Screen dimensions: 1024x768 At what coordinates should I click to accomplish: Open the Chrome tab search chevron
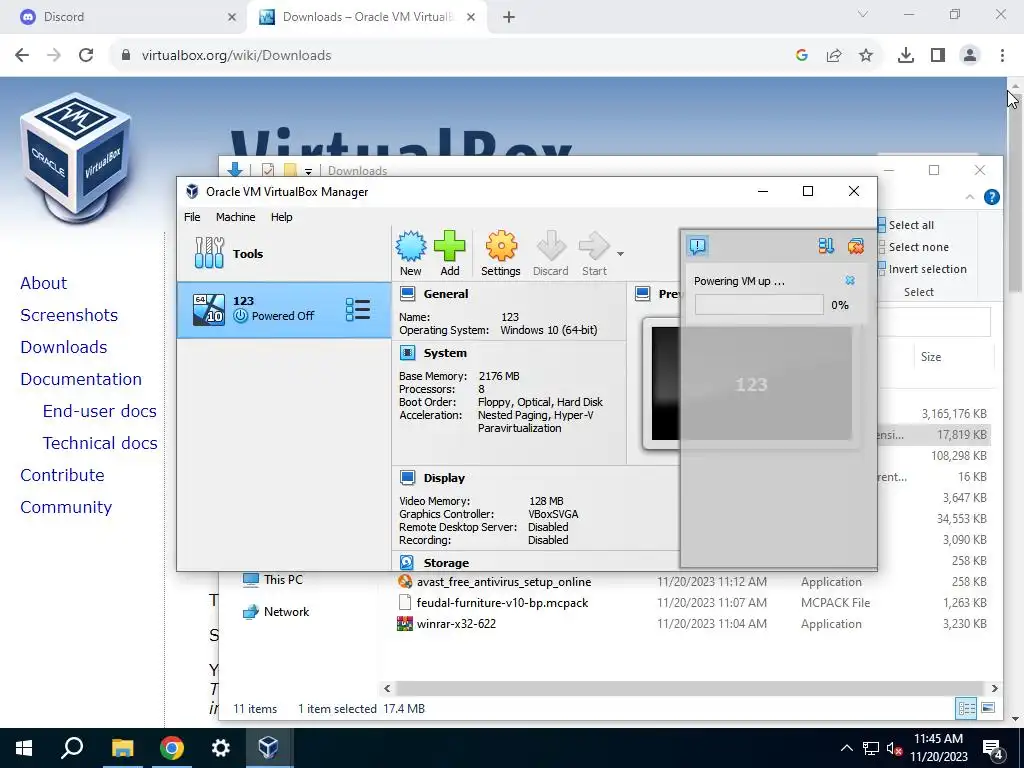click(x=863, y=14)
